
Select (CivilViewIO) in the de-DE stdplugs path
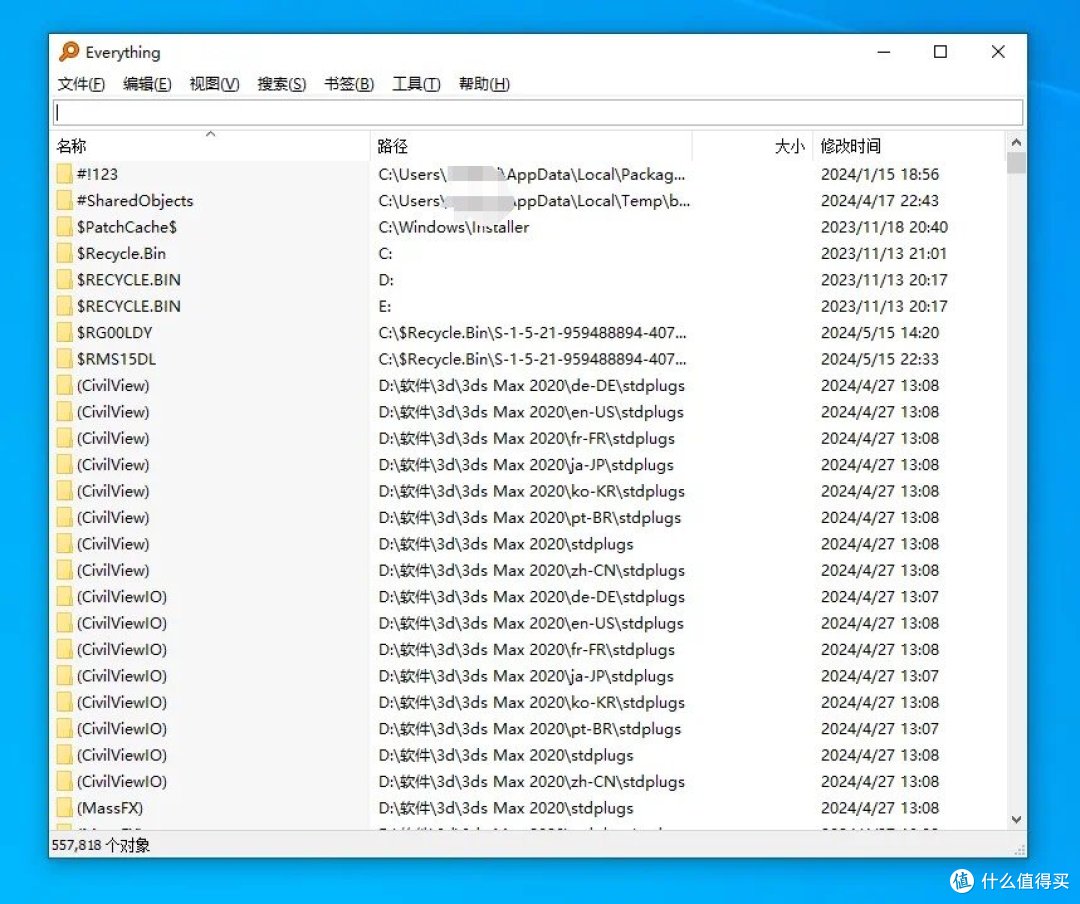tap(122, 597)
